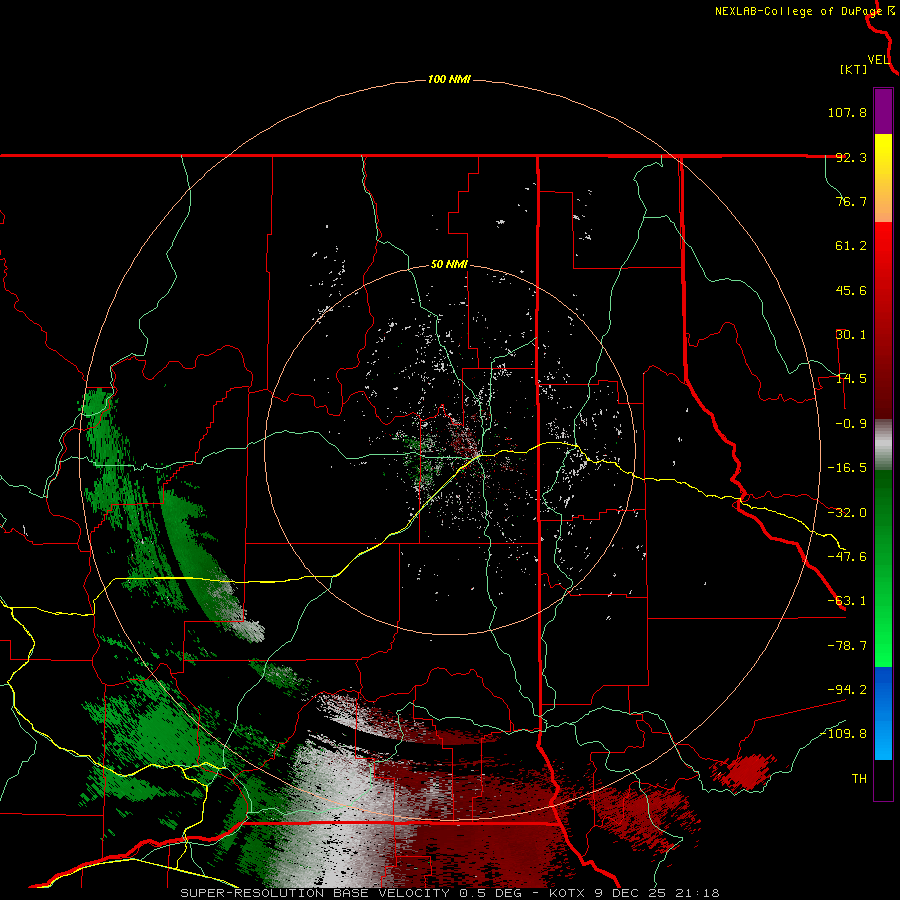Viewport: 900px width, 900px height.
Task: Click the 76.7 legend value
Action: 851,201
